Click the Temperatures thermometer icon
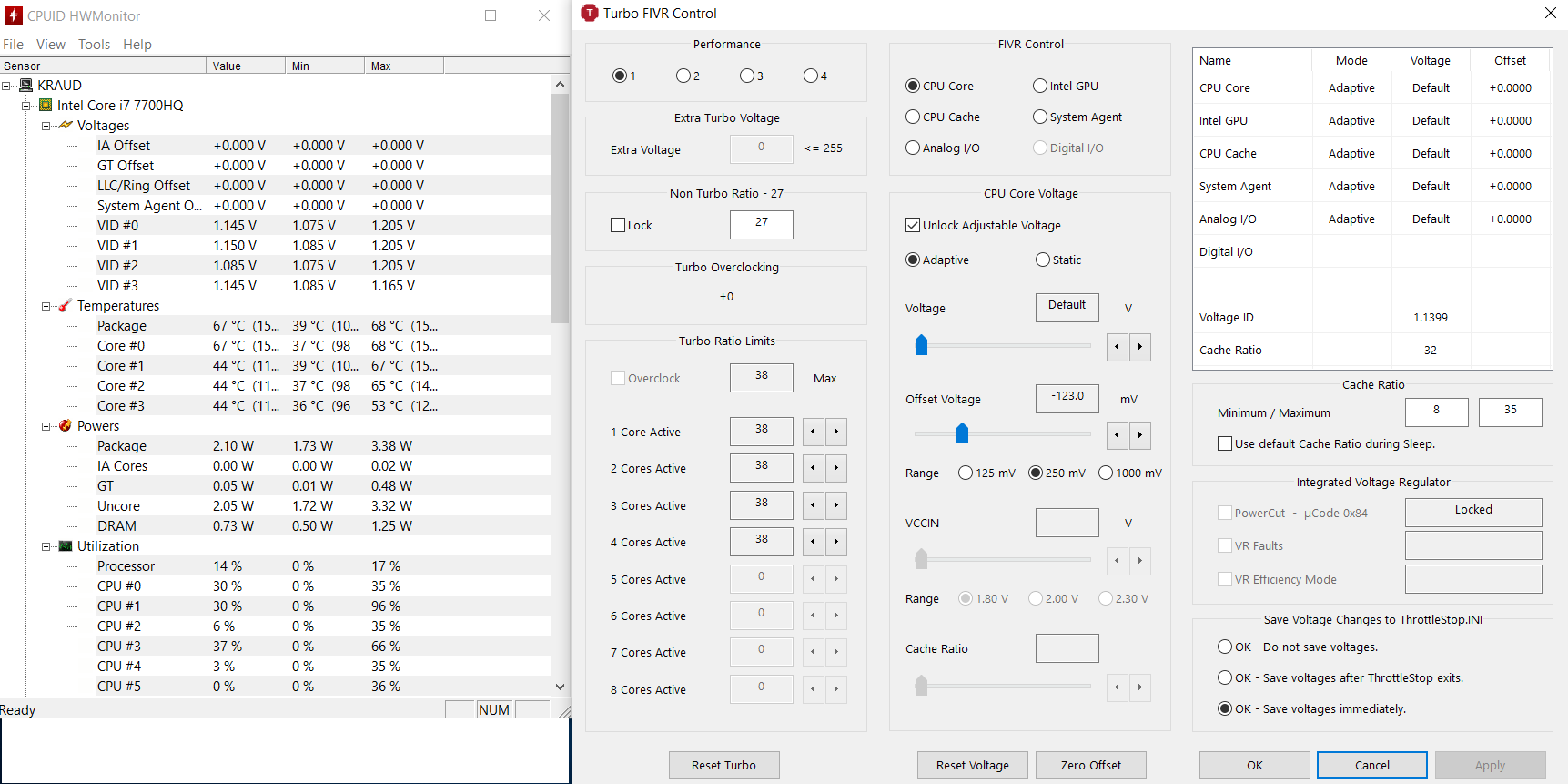The width and height of the screenshot is (1568, 784). pyautogui.click(x=66, y=306)
